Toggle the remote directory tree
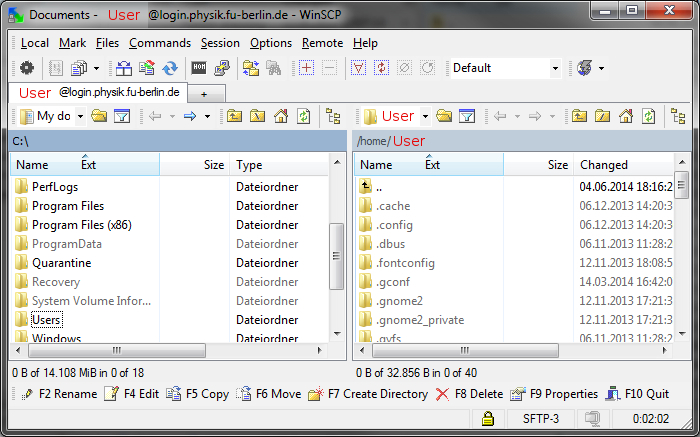Viewport: 700px width, 437px height. pyautogui.click(x=679, y=117)
